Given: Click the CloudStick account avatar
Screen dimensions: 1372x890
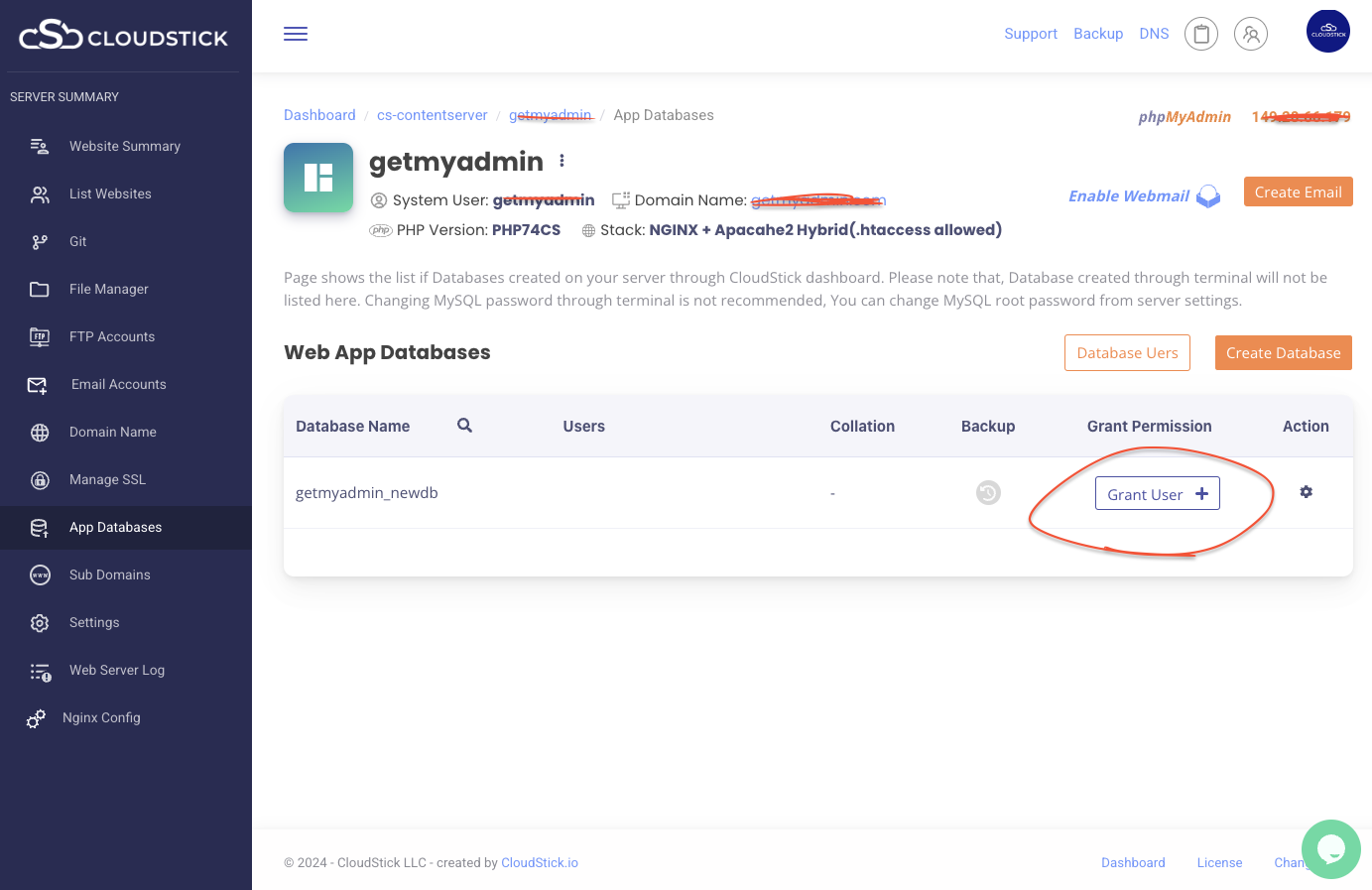Looking at the screenshot, I should tap(1327, 32).
